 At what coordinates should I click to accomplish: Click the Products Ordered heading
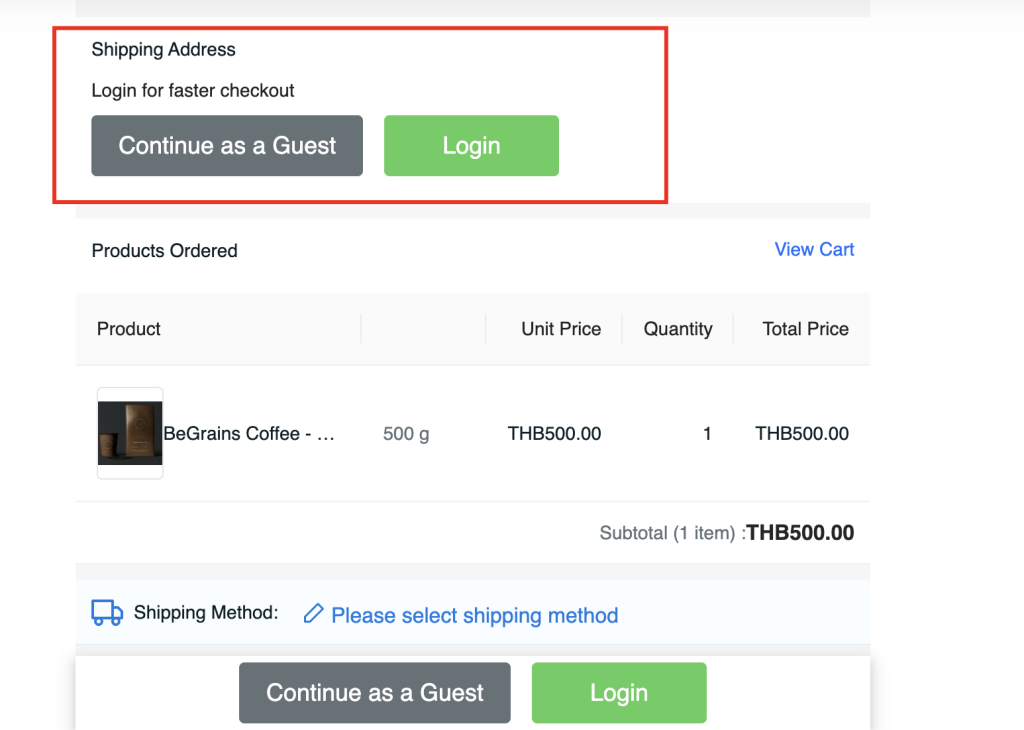coord(165,251)
